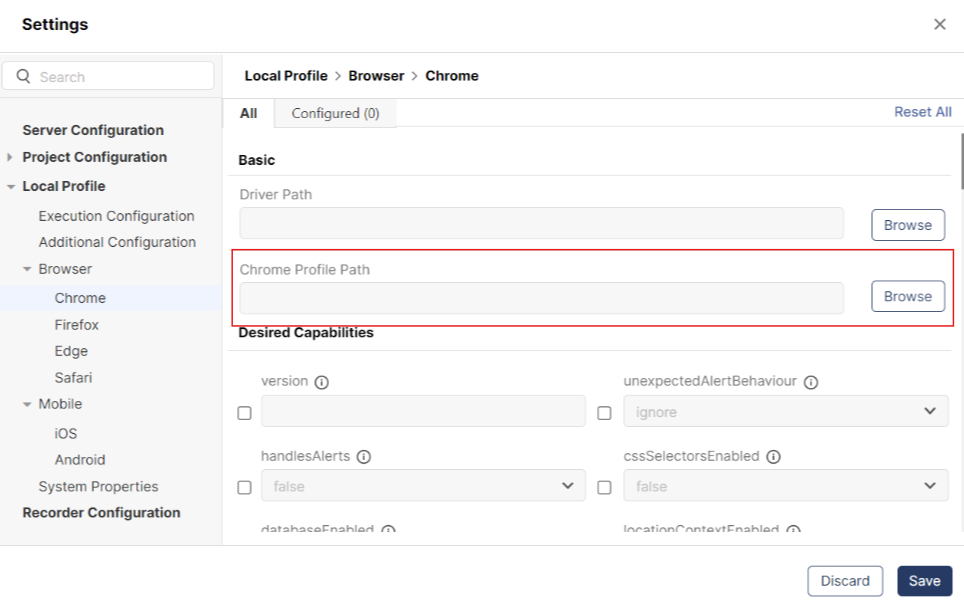Close the Settings dialog
The width and height of the screenshot is (964, 607).
[x=939, y=24]
